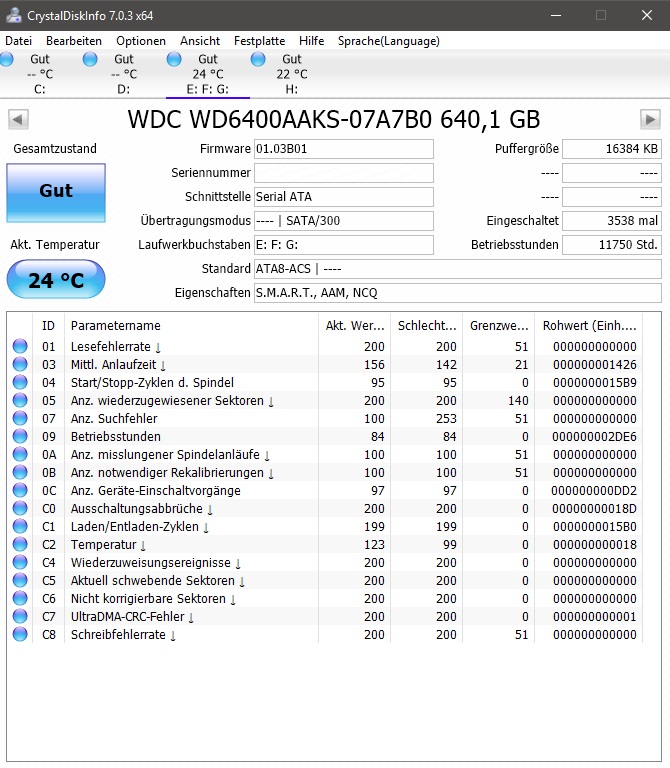
Task: Click status icon of Laden/Entladen-Zyklen row
Action: [x=20, y=527]
